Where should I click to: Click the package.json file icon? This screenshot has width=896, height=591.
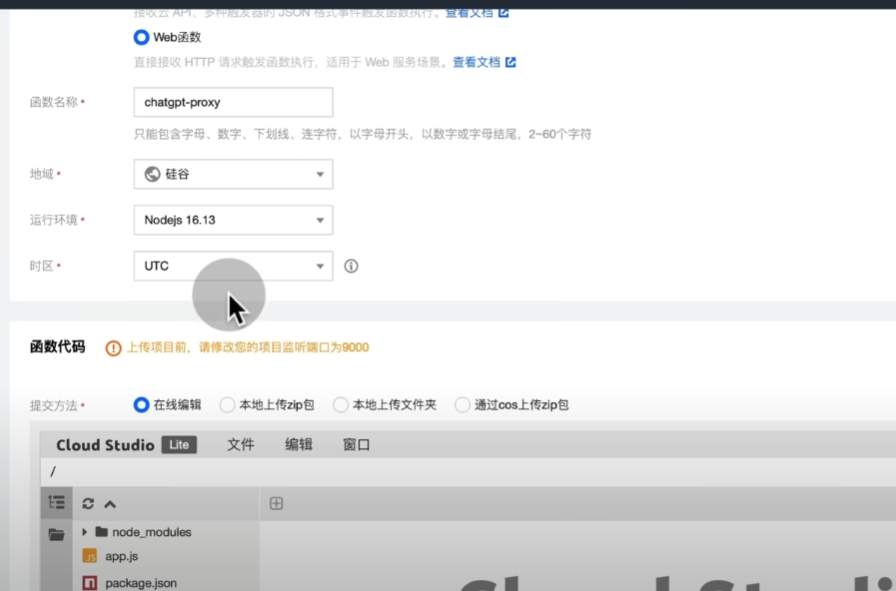tap(90, 583)
